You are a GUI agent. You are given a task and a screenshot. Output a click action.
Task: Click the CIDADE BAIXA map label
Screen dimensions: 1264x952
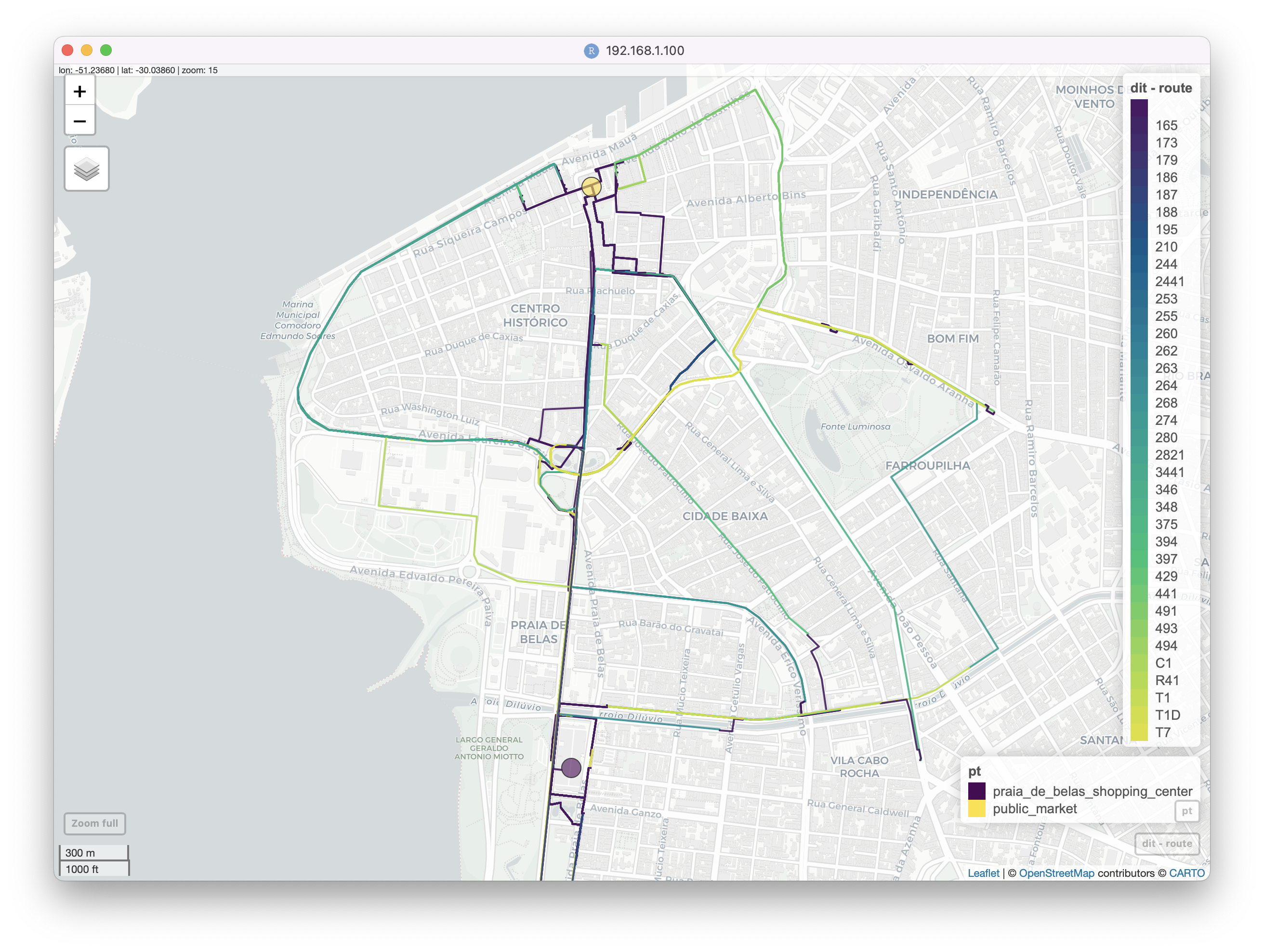pyautogui.click(x=724, y=516)
